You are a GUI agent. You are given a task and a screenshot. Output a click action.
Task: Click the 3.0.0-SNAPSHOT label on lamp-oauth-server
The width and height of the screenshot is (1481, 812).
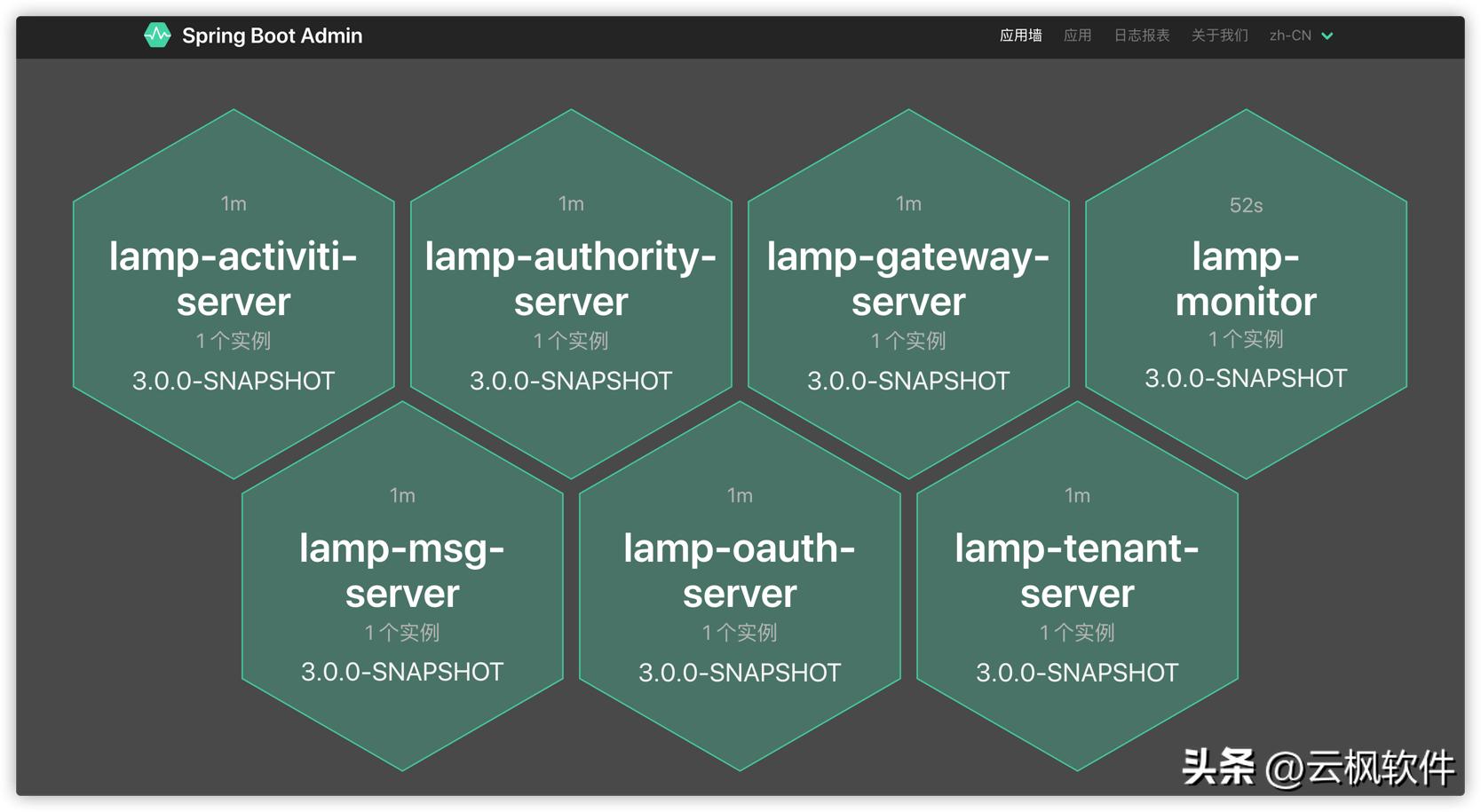point(740,672)
